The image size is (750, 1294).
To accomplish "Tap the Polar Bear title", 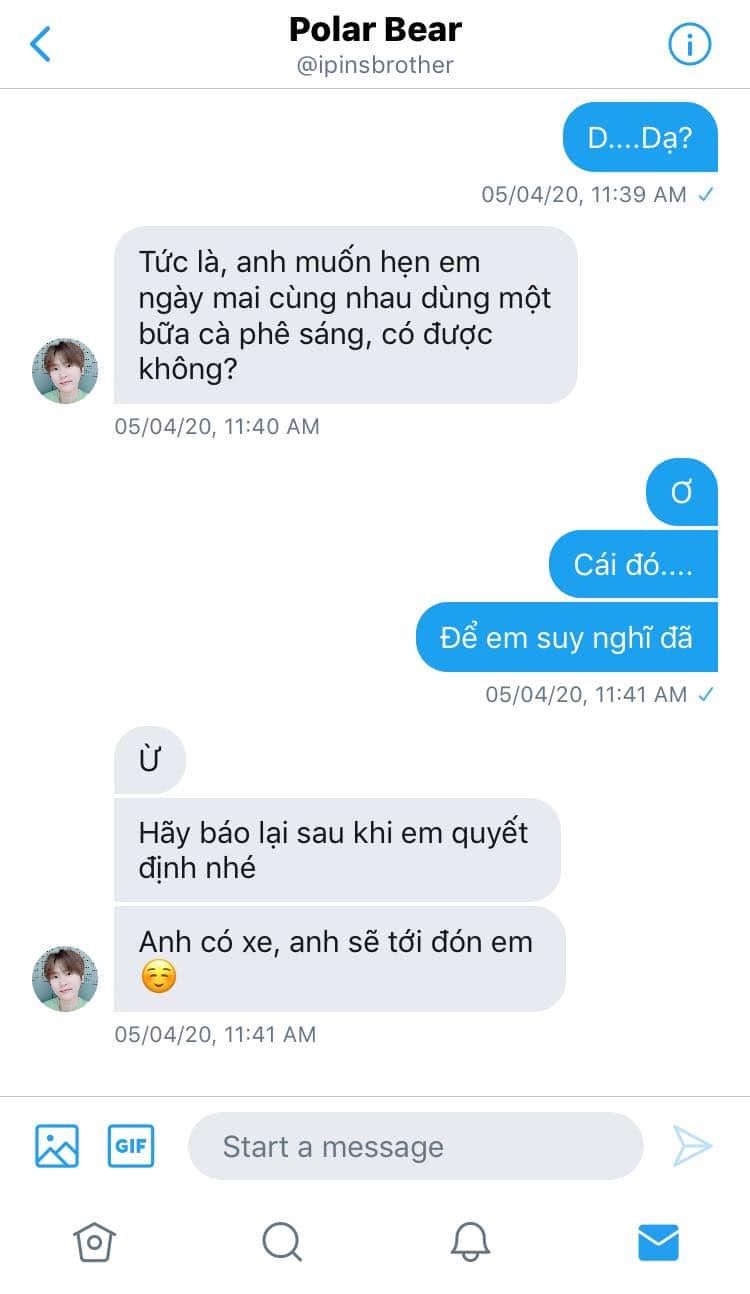I will pos(375,30).
